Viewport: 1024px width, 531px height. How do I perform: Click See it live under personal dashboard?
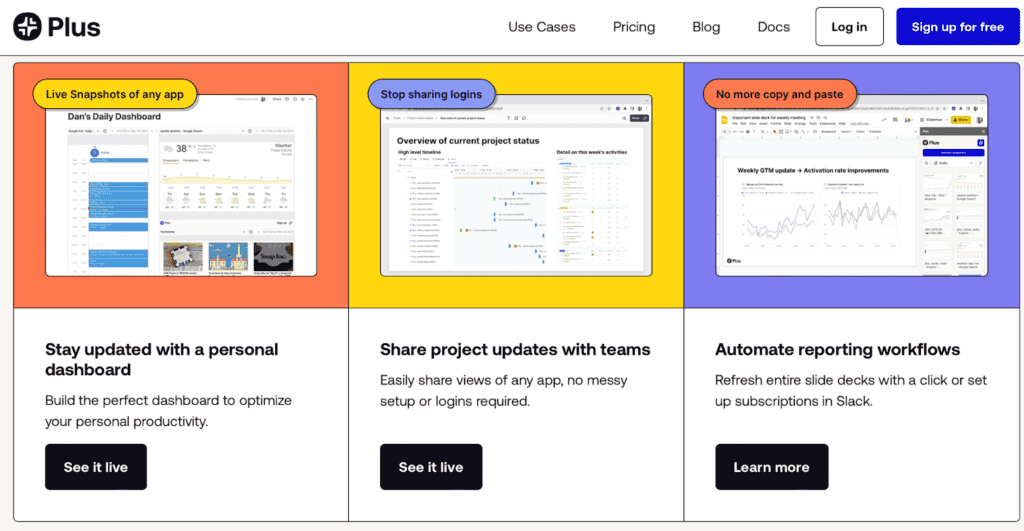pyautogui.click(x=96, y=467)
